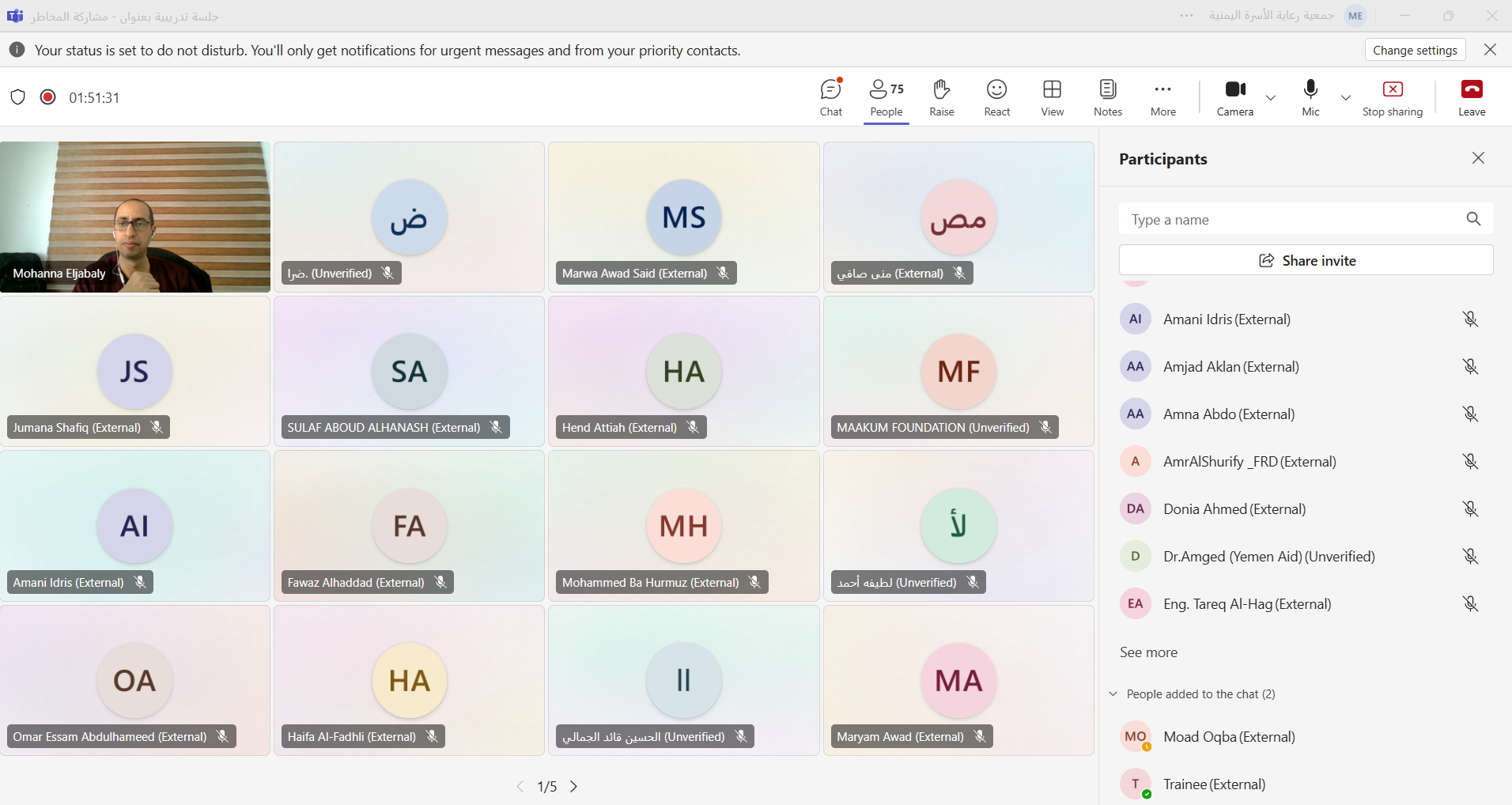Click Change settings for status notification
Image resolution: width=1512 pixels, height=805 pixels.
coord(1415,50)
